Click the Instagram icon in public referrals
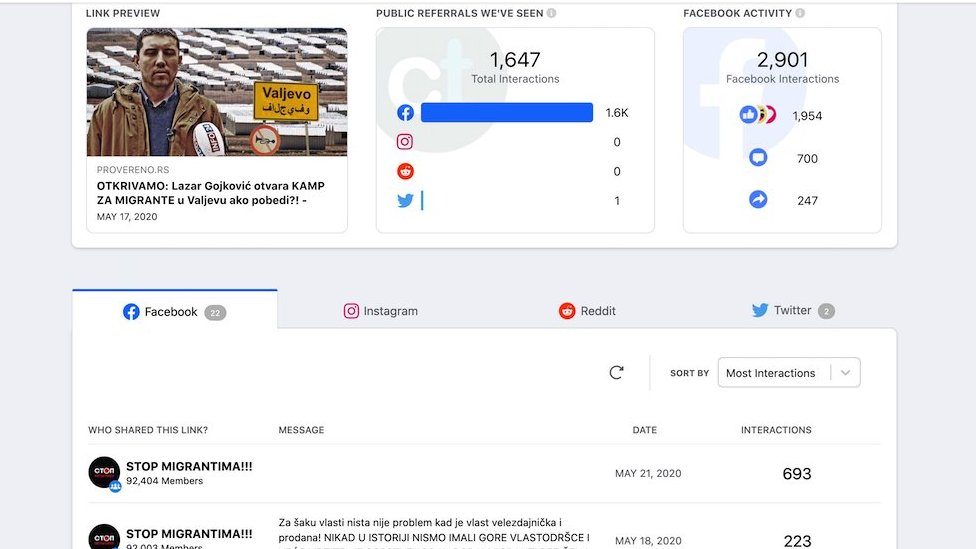 tap(405, 143)
